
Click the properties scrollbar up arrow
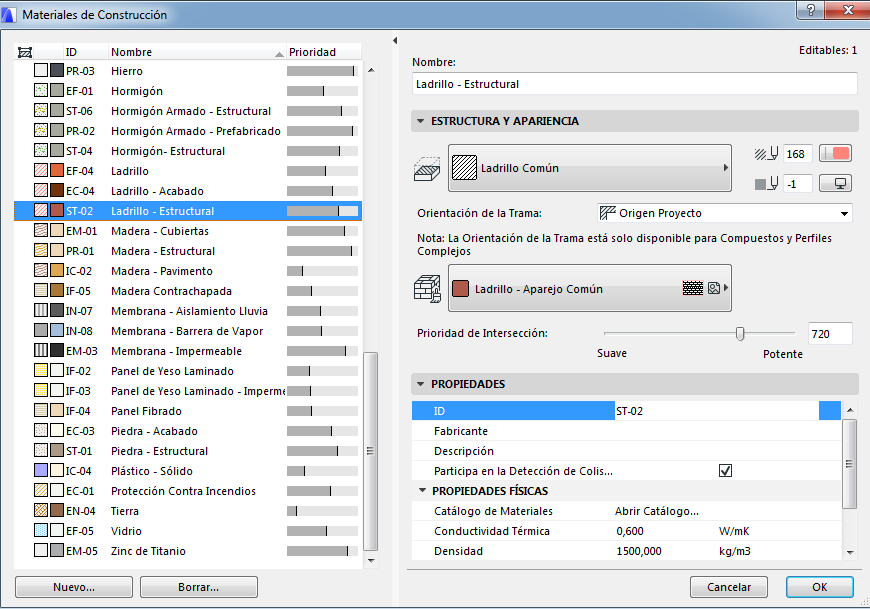[849, 410]
